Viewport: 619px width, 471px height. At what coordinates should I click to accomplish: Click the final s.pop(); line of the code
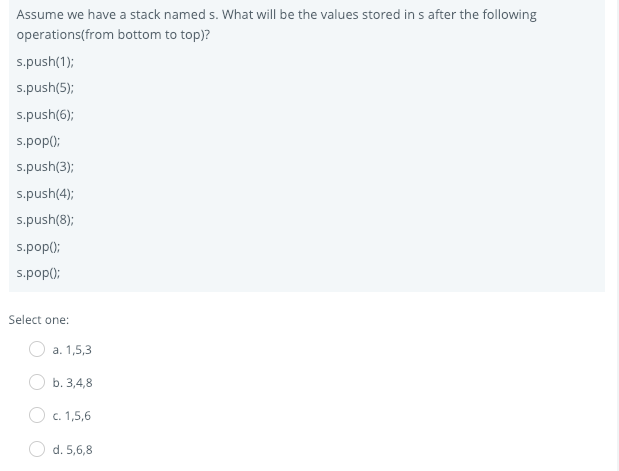[x=38, y=273]
